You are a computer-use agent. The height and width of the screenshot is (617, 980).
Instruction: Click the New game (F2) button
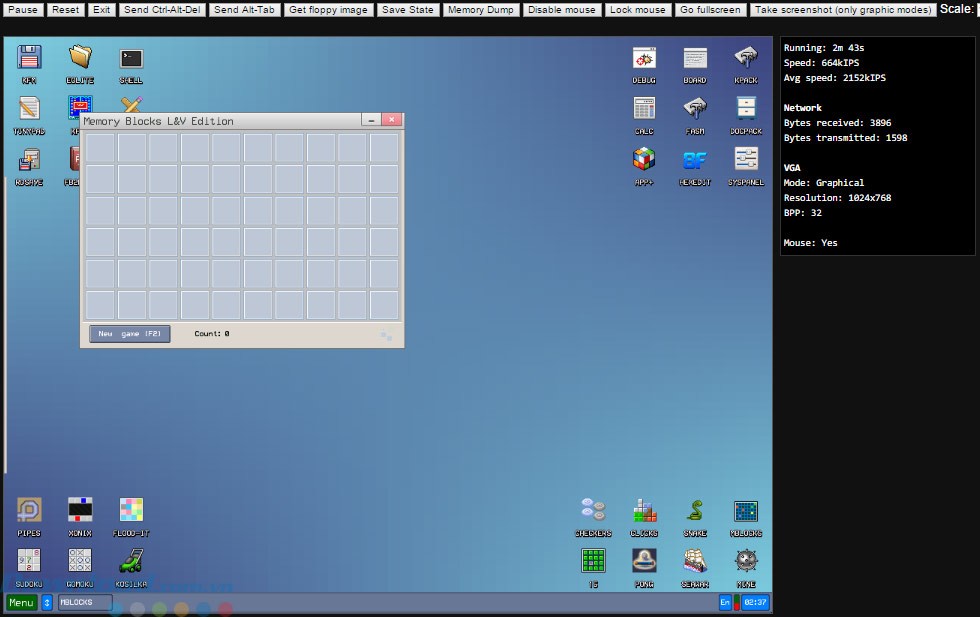point(129,334)
